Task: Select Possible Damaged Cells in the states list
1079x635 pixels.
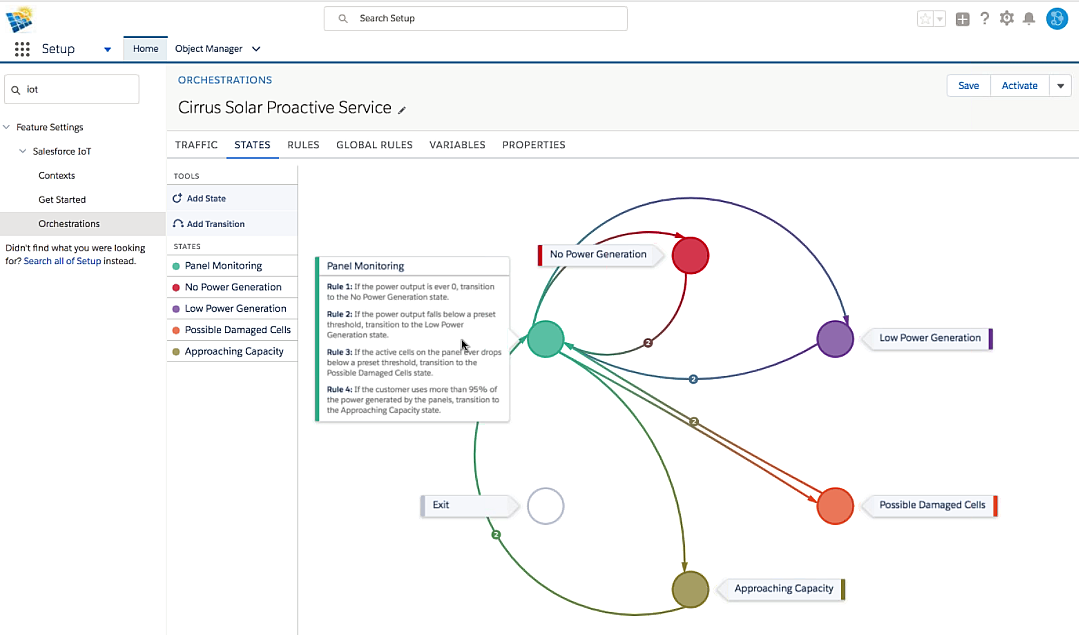Action: tap(232, 330)
